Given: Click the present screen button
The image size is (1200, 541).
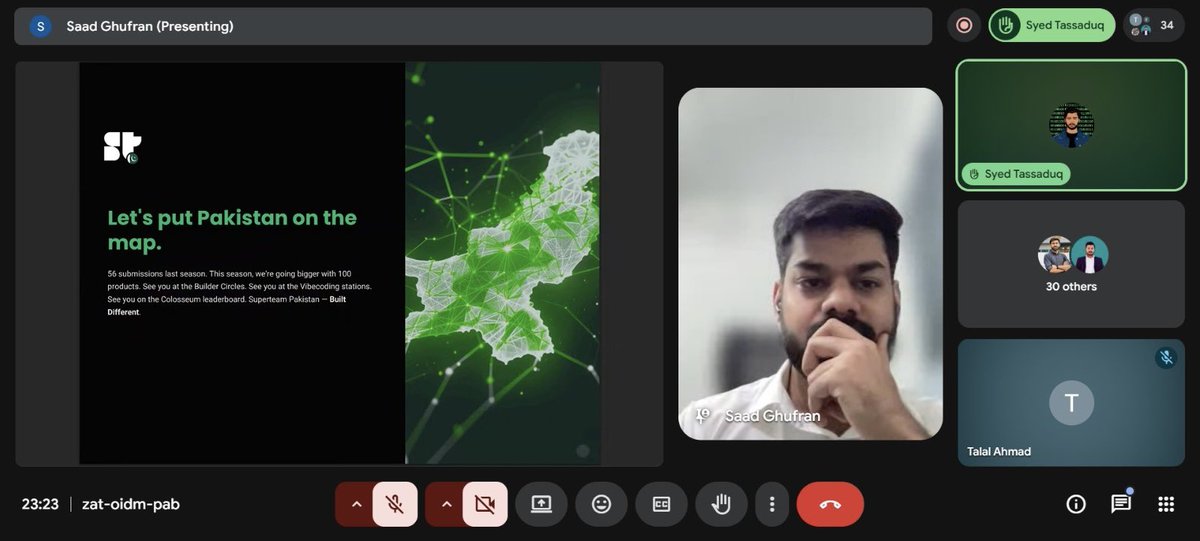Looking at the screenshot, I should (x=541, y=504).
